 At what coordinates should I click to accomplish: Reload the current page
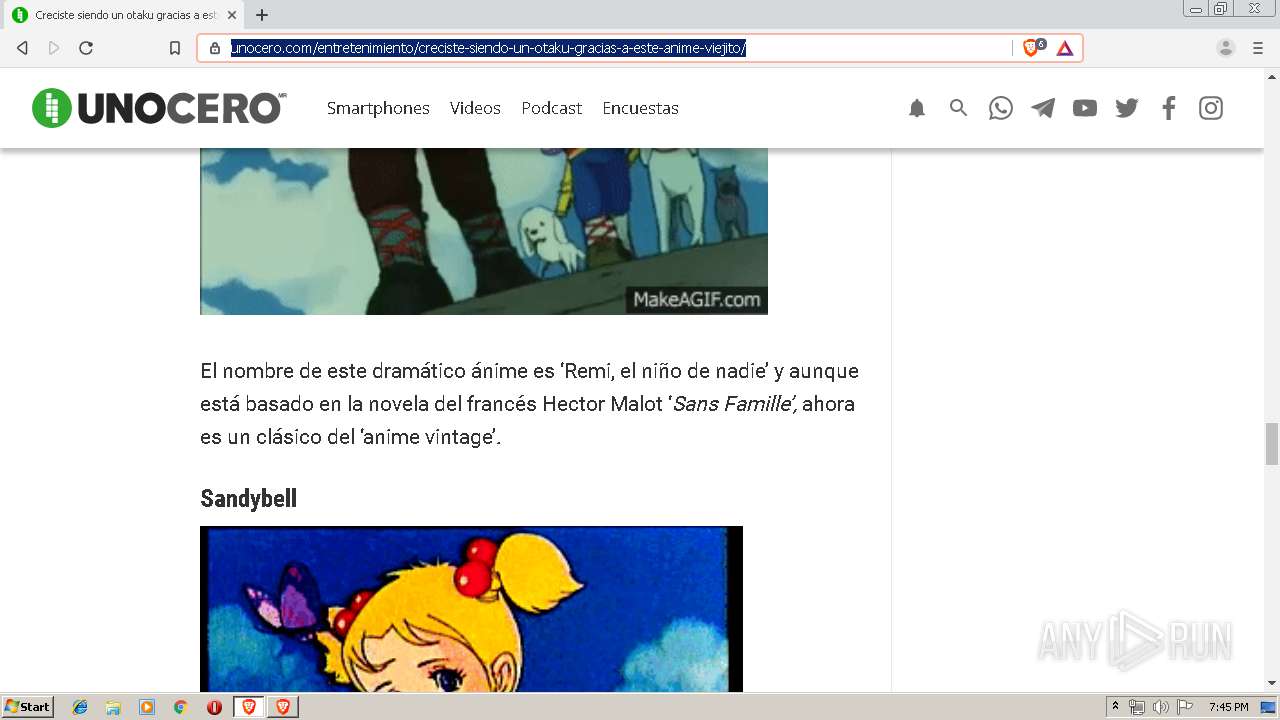click(x=86, y=48)
